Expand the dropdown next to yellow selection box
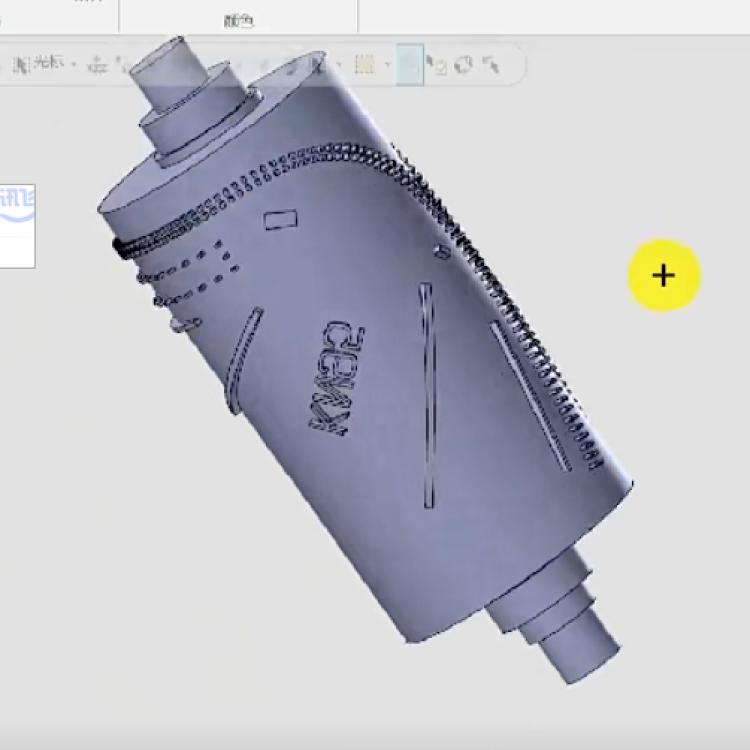 pos(386,66)
